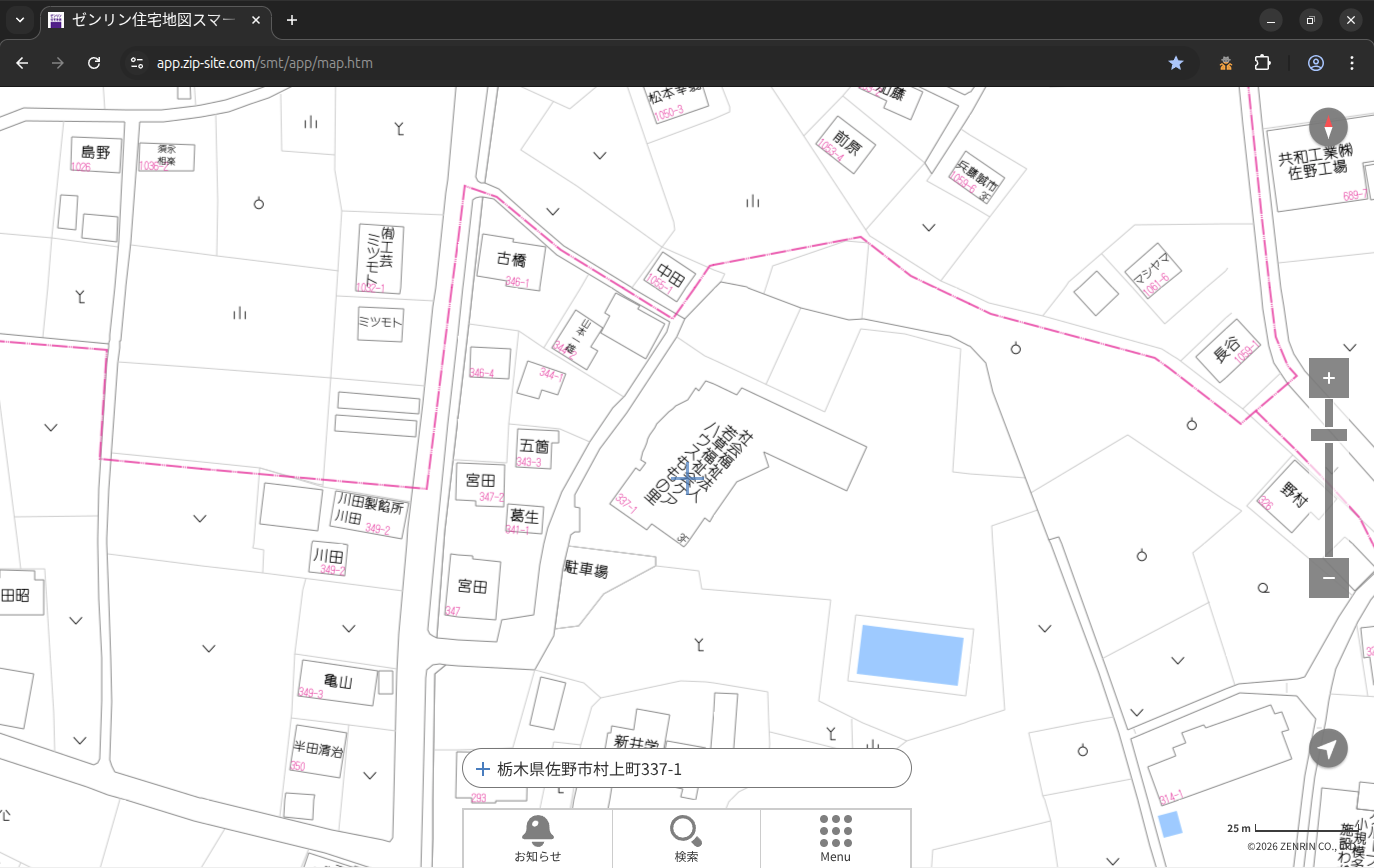Viewport: 1374px width, 868px height.
Task: Click the address bar showing 栃木県佐野市村上町337-1
Action: (x=700, y=769)
